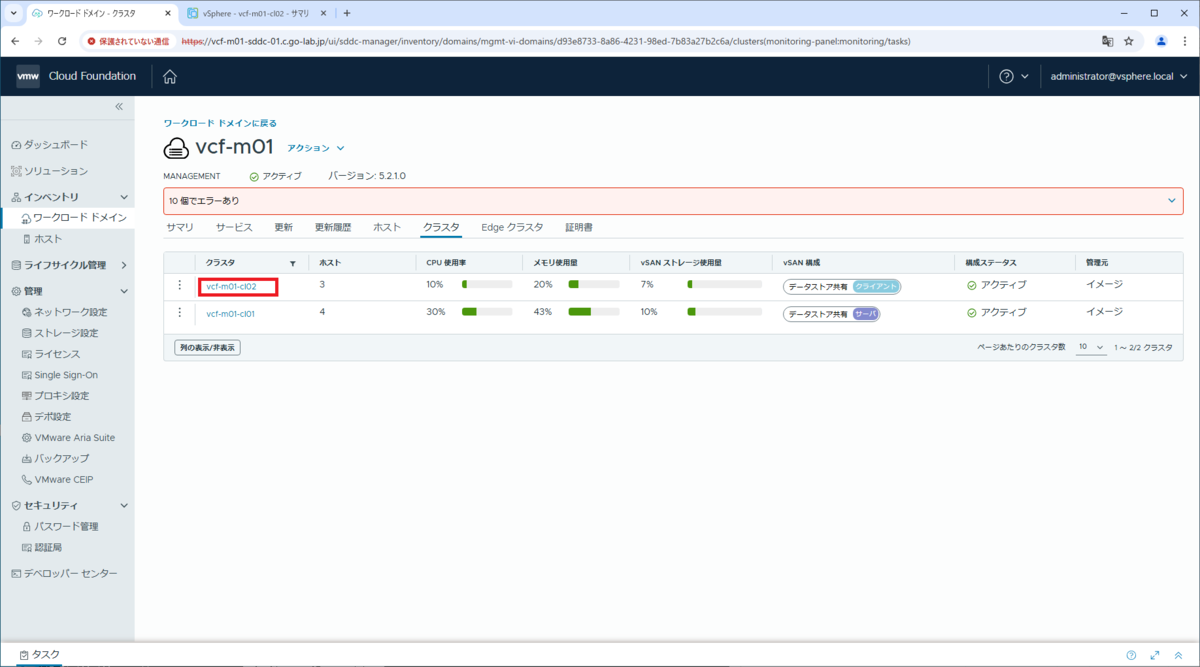Image resolution: width=1200 pixels, height=667 pixels.
Task: Open Single Sign-On in the sidebar
Action: [59, 375]
